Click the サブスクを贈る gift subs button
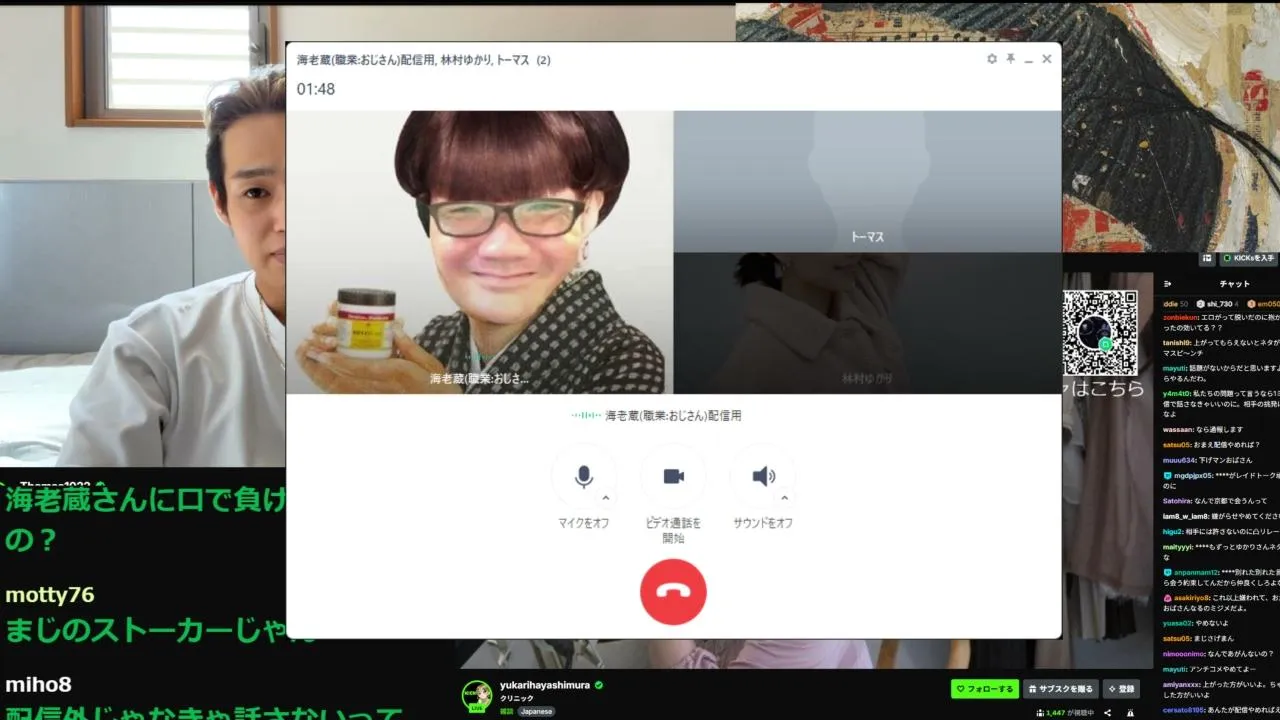This screenshot has width=1280, height=720. pyautogui.click(x=1061, y=689)
